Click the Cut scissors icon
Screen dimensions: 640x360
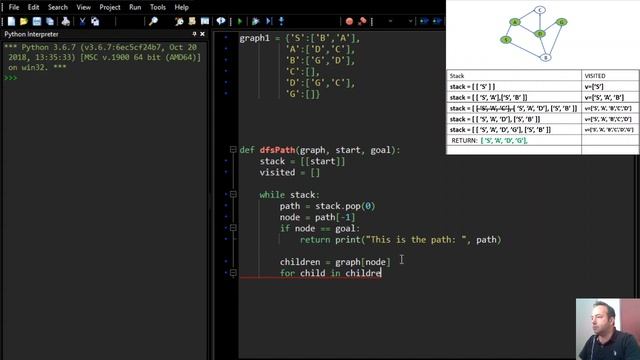pyautogui.click(x=82, y=21)
